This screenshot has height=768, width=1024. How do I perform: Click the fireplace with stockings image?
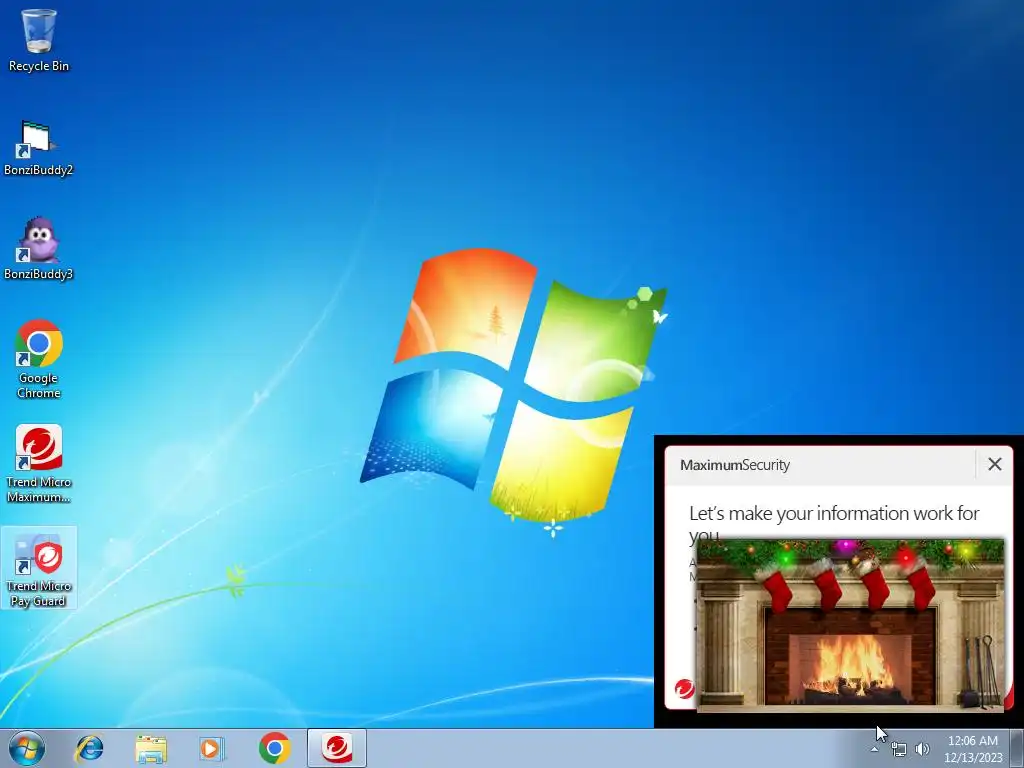(850, 625)
